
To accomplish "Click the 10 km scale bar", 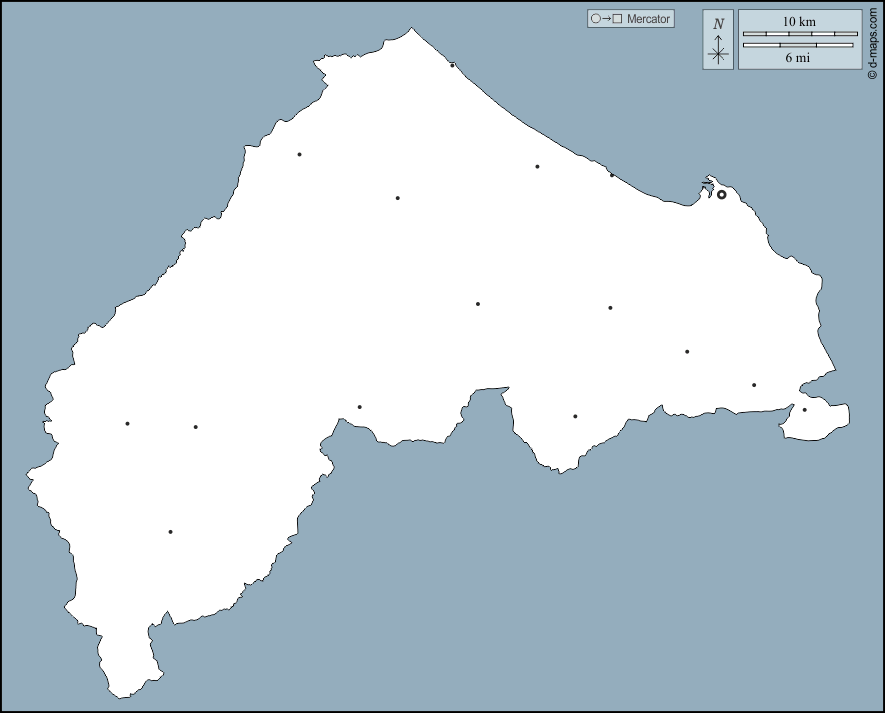I will click(800, 34).
